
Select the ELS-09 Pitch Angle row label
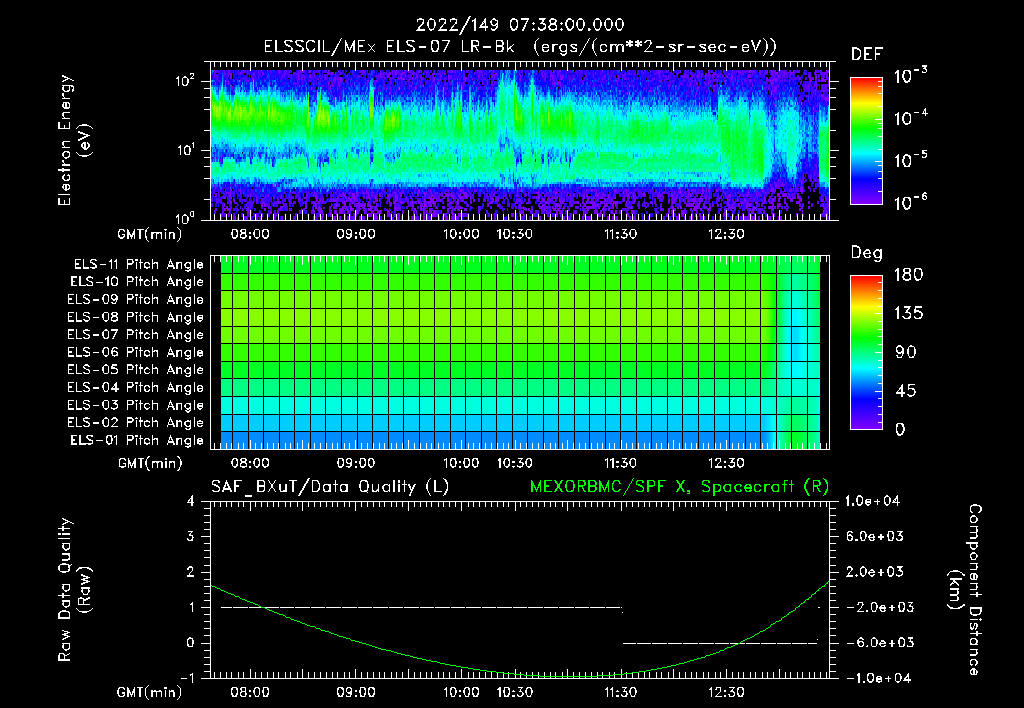[x=136, y=300]
